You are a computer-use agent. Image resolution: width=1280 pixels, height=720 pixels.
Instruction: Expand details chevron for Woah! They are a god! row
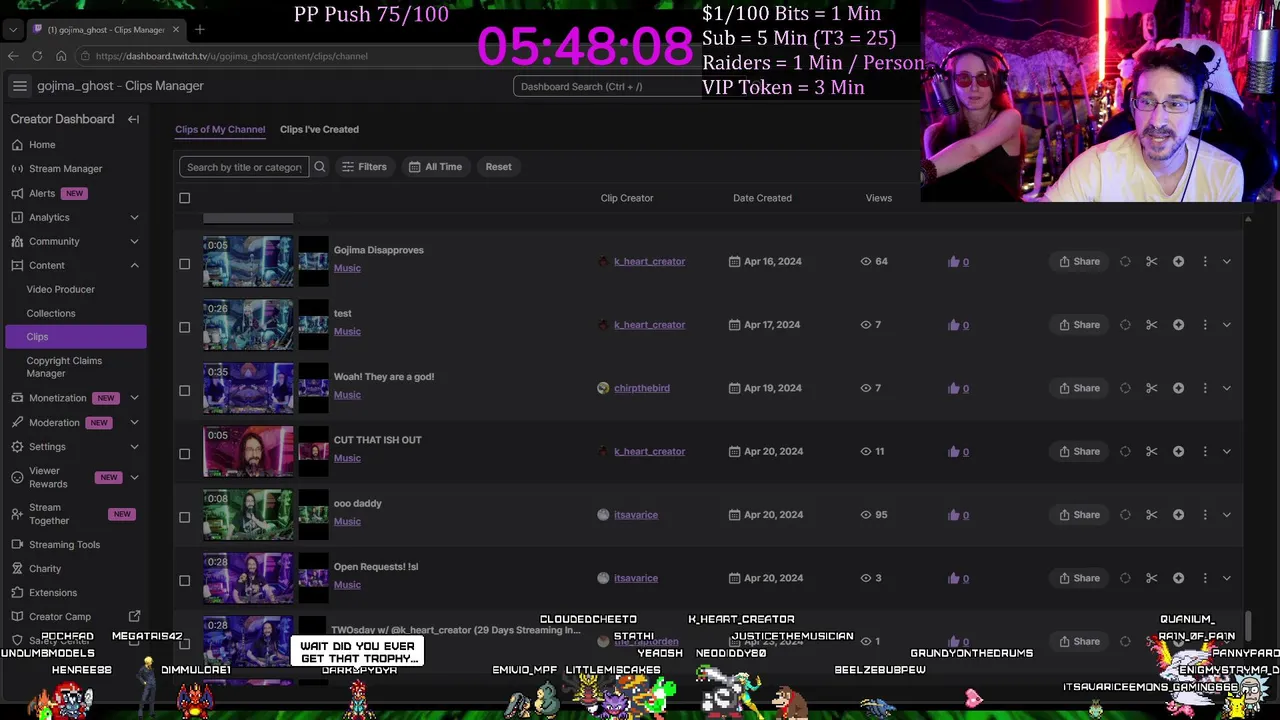tap(1227, 388)
